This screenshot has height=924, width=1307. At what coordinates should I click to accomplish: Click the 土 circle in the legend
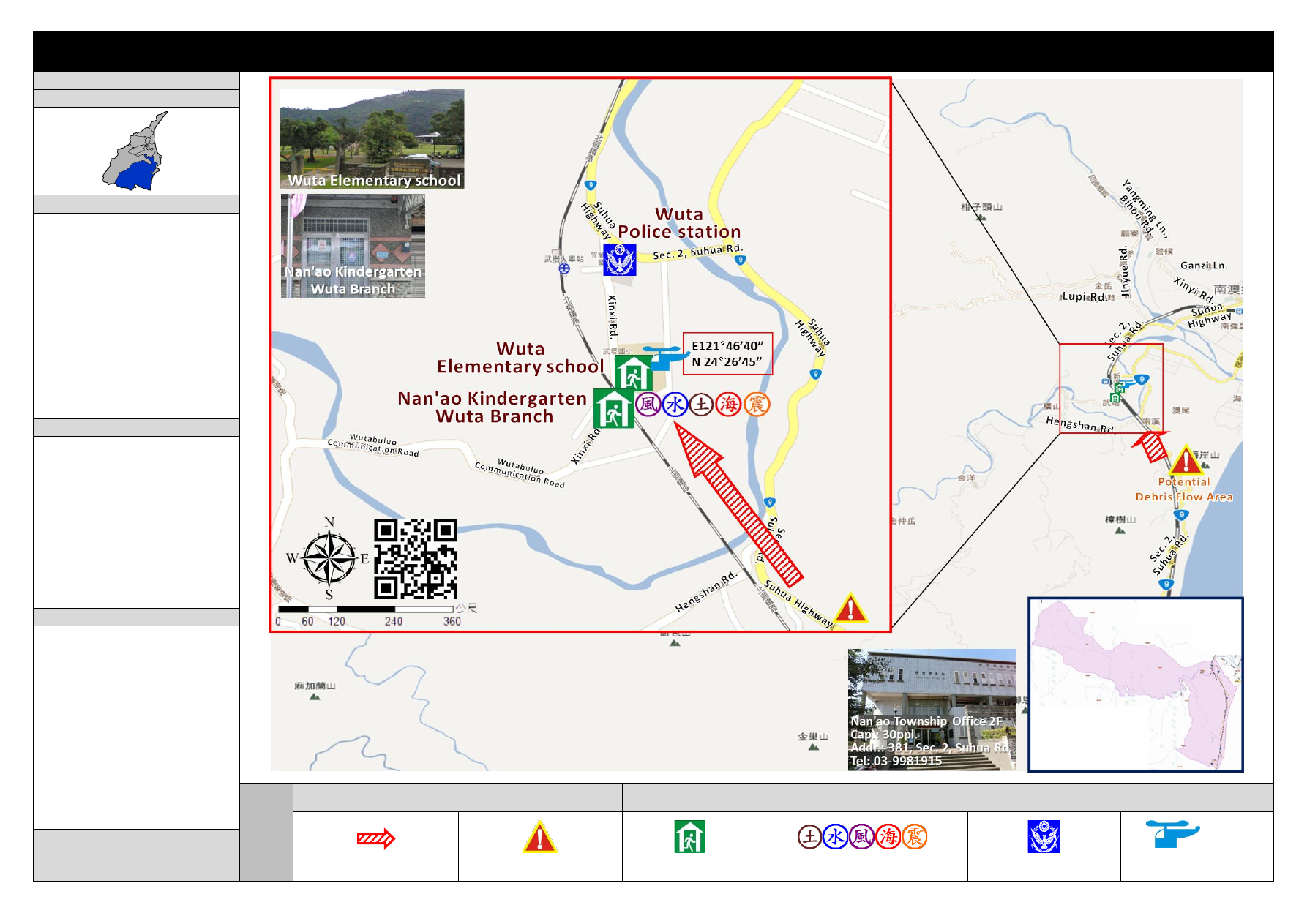(809, 836)
